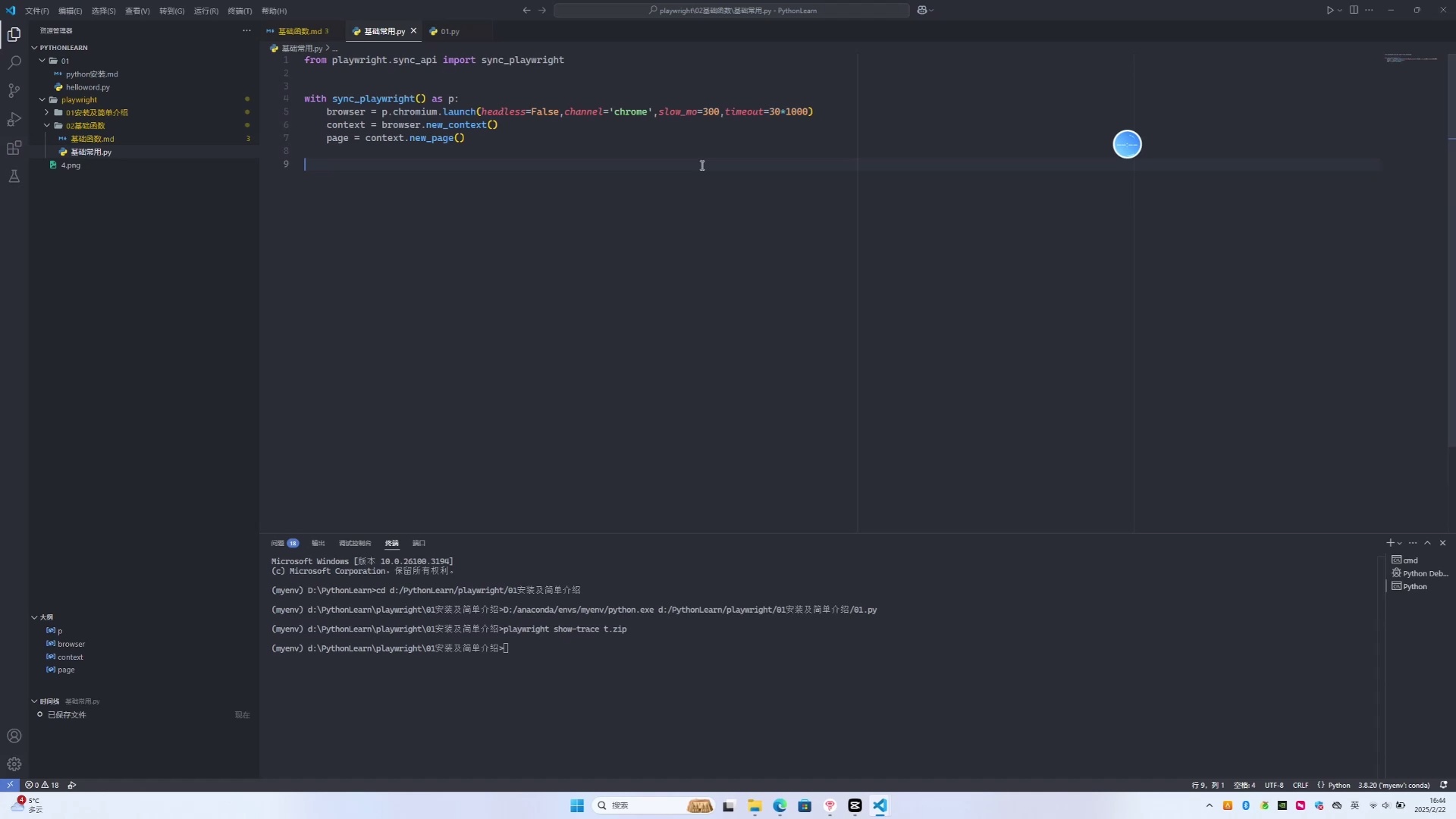Open Run and Debug view
The width and height of the screenshot is (1456, 819).
(x=14, y=120)
